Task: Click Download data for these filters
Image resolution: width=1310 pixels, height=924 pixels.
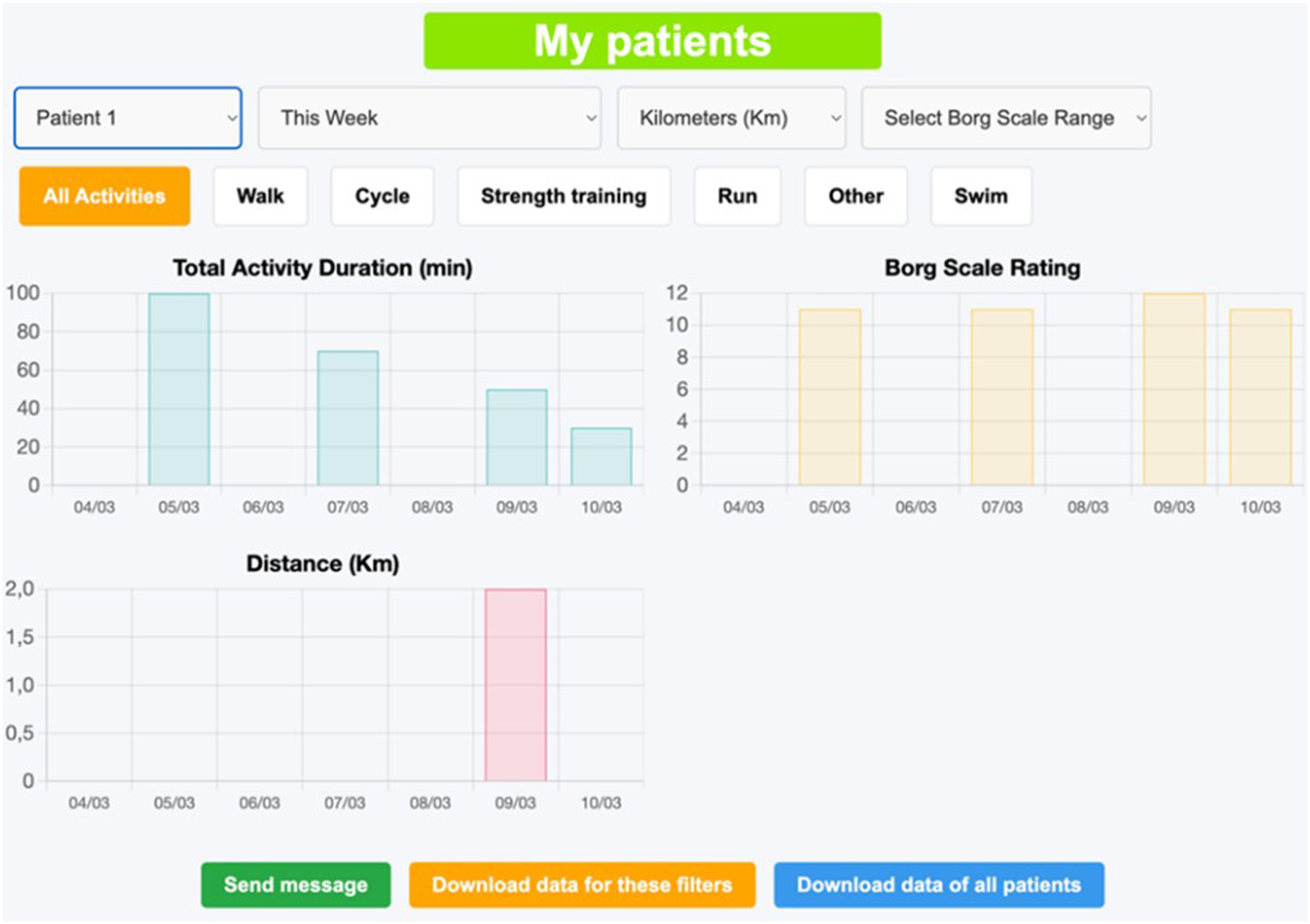Action: (x=583, y=885)
